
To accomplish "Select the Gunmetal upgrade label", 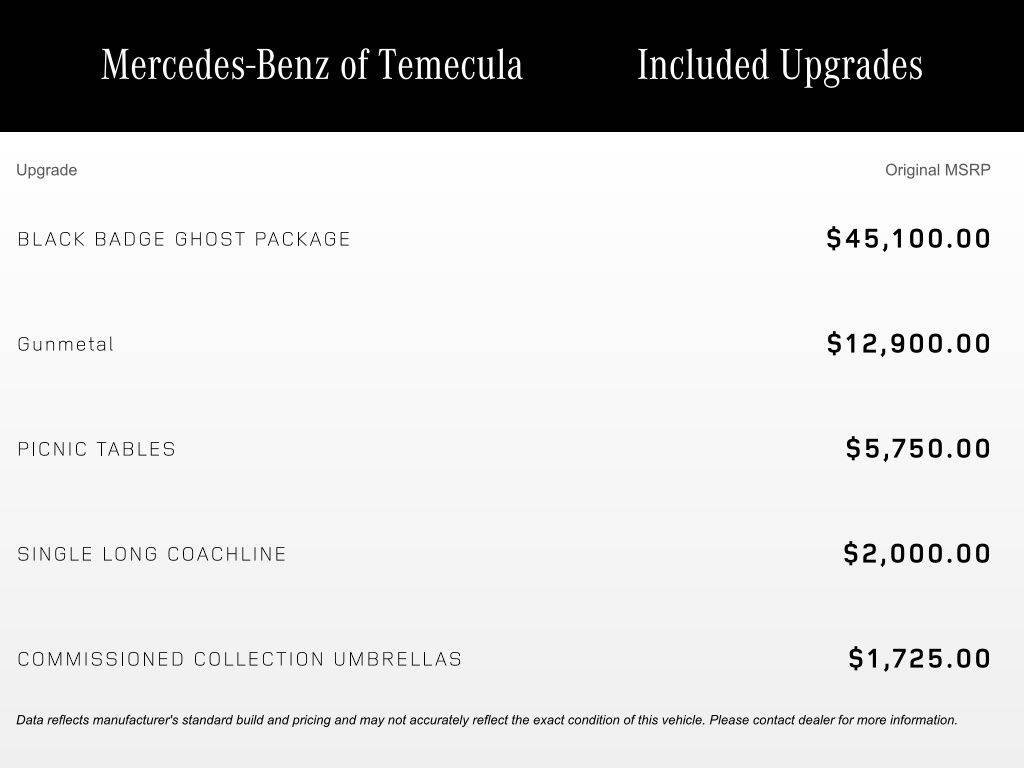I will (65, 344).
